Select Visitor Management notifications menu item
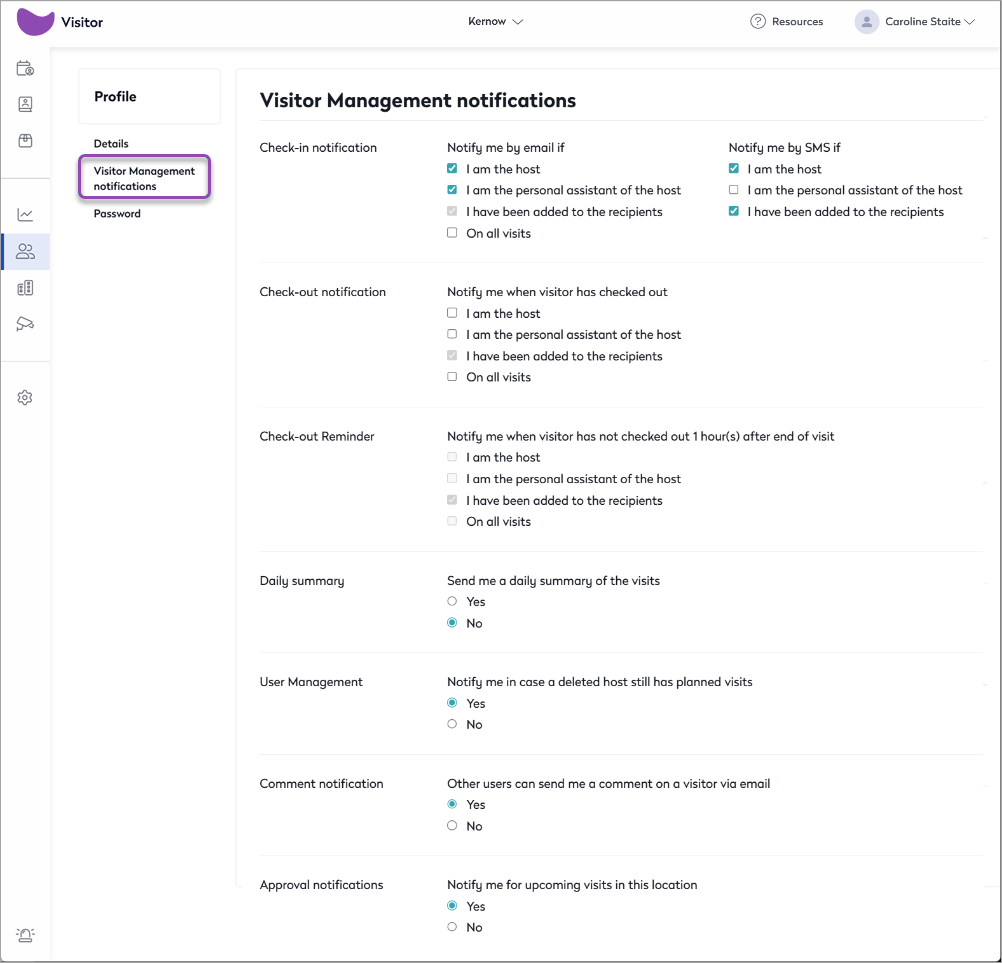The image size is (1002, 963). tap(144, 178)
